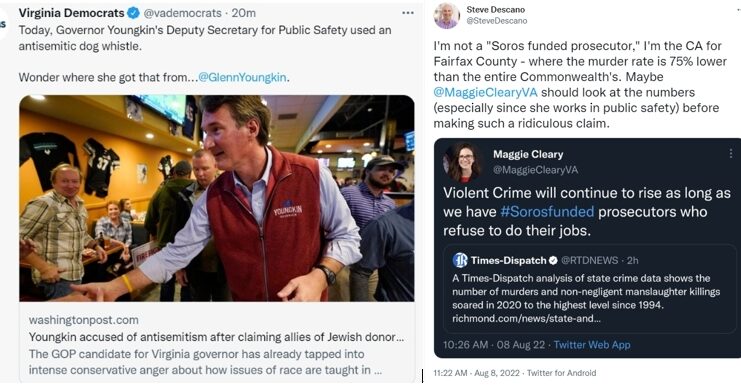Click the 20m timestamp on the tweet
This screenshot has height=392, width=741.
click(x=243, y=13)
